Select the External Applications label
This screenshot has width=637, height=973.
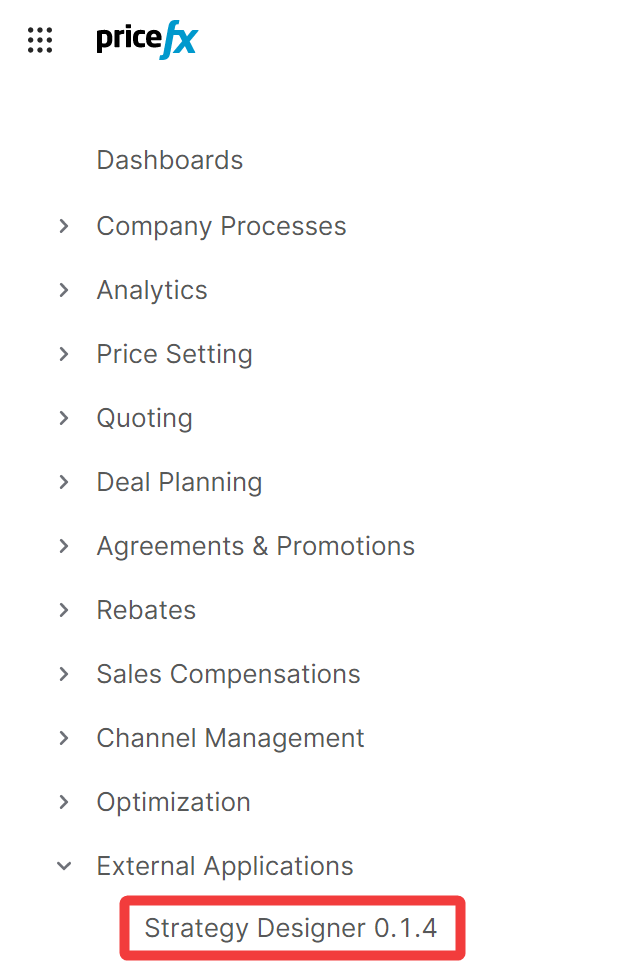point(225,866)
